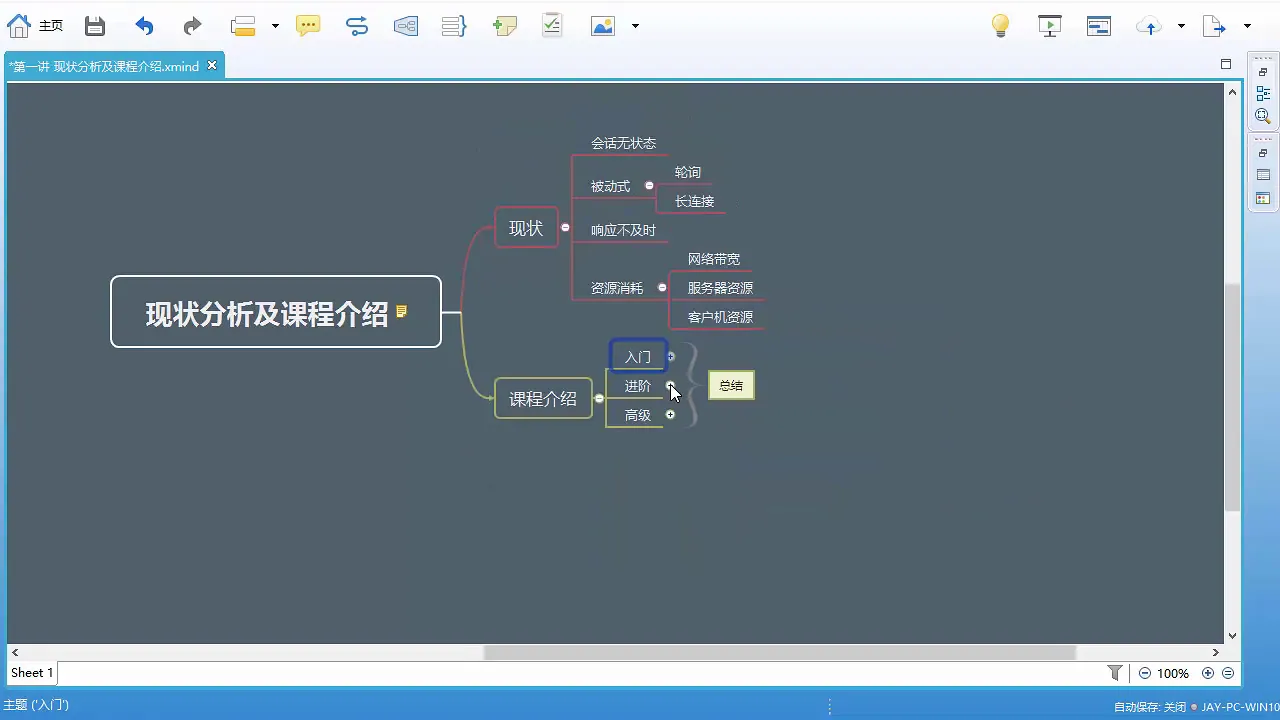Collapse the 被动式 branch
The image size is (1280, 720).
click(649, 186)
